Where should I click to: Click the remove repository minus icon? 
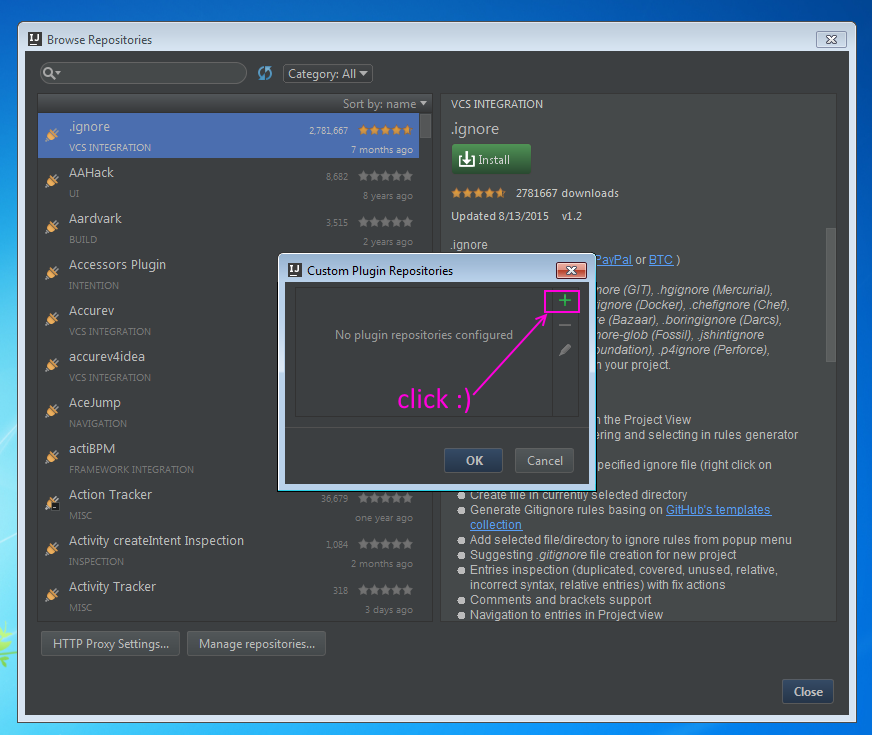564,325
